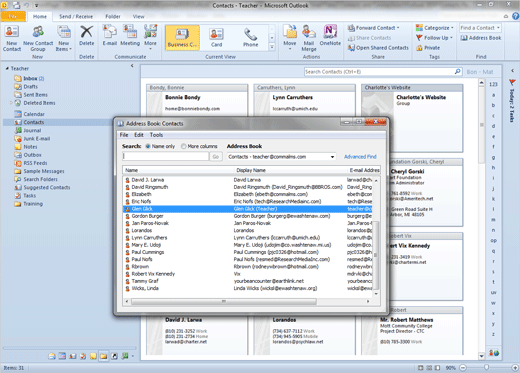Open the Categorize dropdown
This screenshot has width=520, height=373.
(x=435, y=28)
